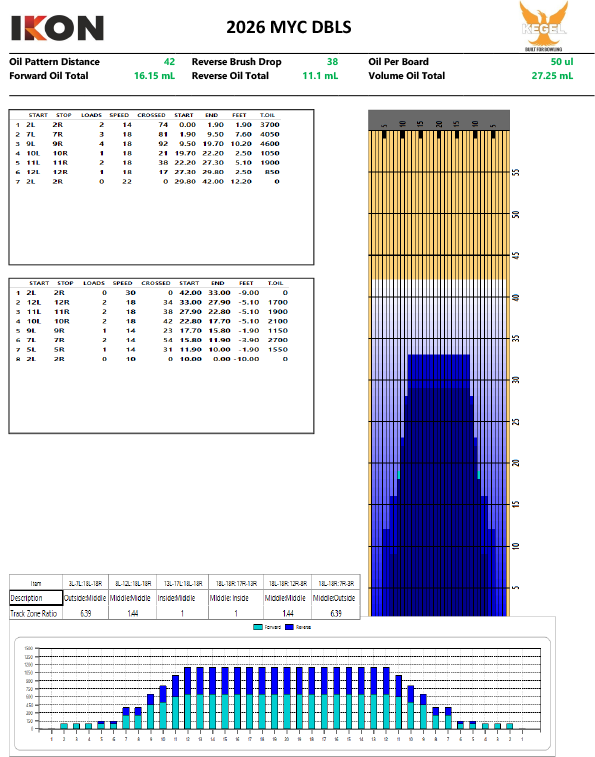Click the Oil Per Board 50 ul value
This screenshot has width=595, height=757.
pyautogui.click(x=562, y=62)
